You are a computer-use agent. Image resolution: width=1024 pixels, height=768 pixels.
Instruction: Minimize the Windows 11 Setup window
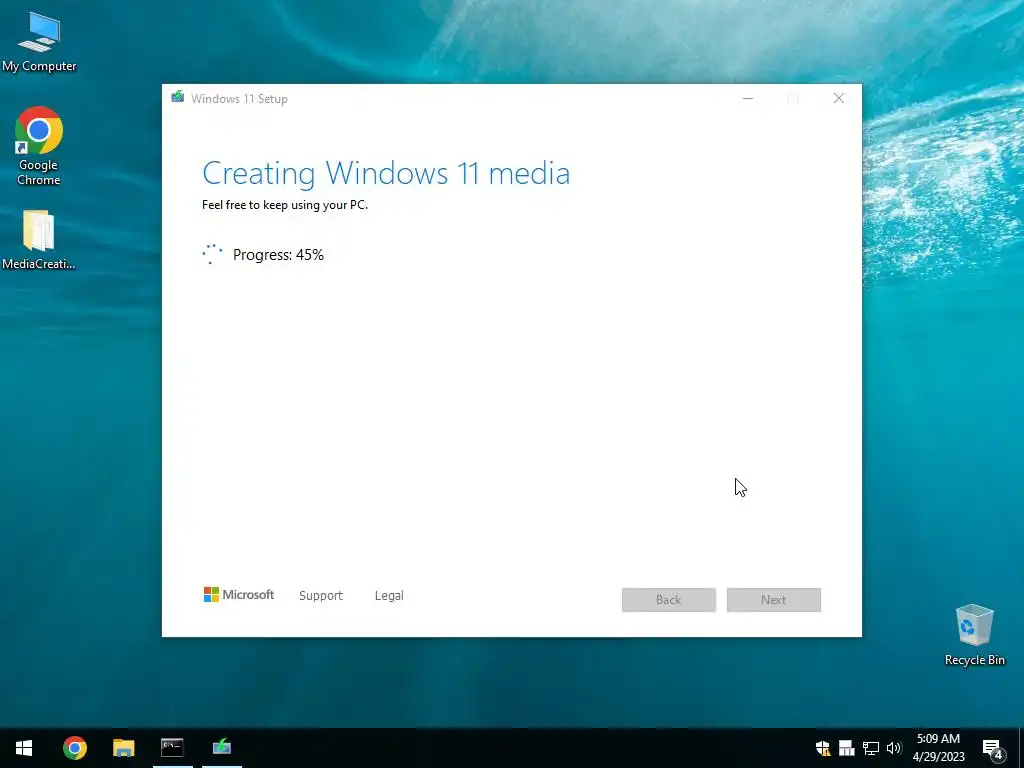point(748,99)
